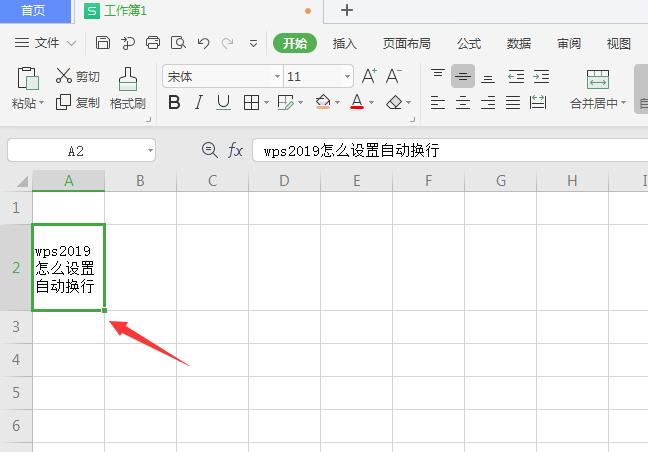Toggle bold formatting

coord(174,102)
